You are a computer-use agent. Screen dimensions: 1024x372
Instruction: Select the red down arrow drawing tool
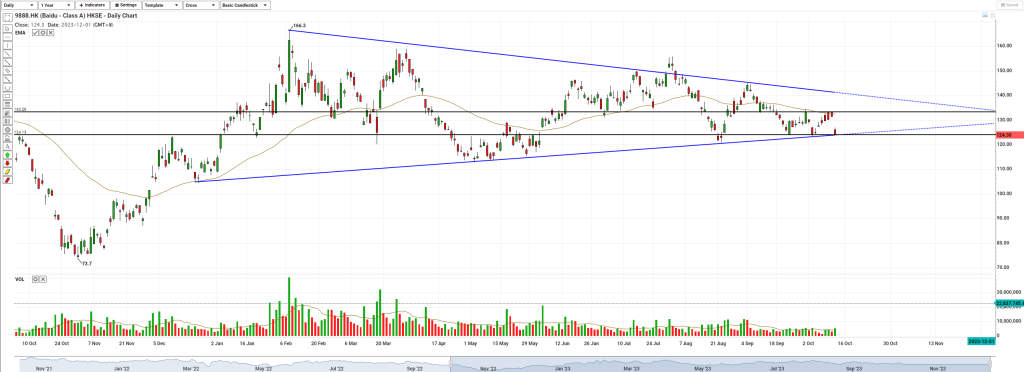click(x=7, y=163)
